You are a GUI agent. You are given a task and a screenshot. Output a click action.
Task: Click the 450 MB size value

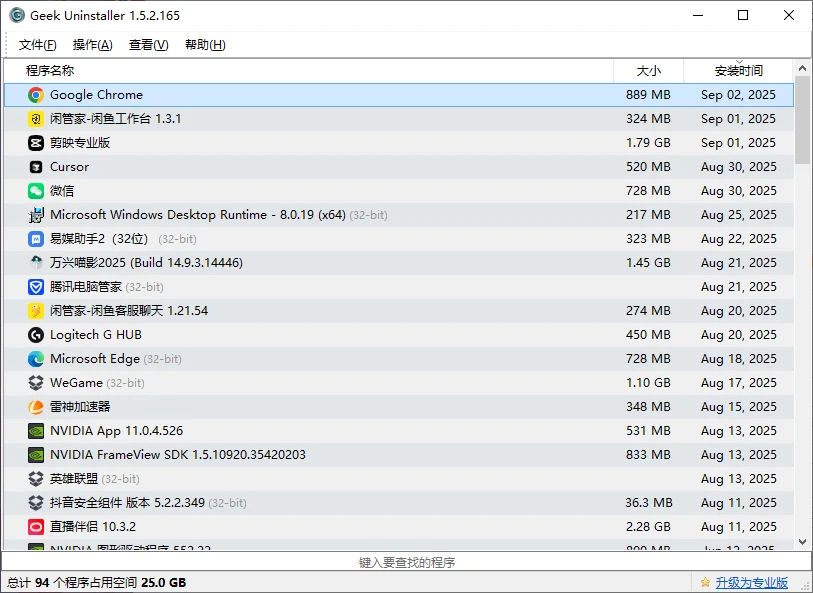pos(648,335)
